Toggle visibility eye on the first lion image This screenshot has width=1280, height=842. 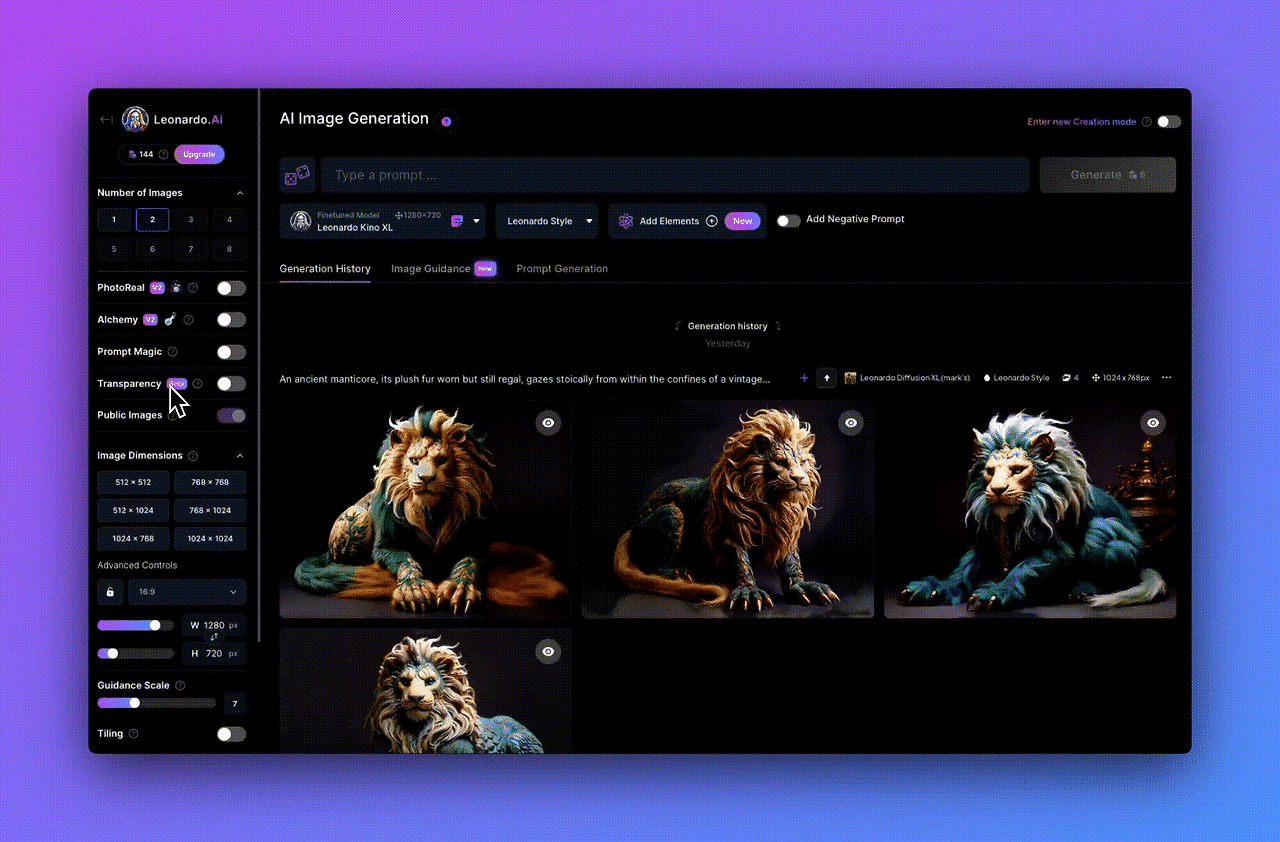coord(548,423)
